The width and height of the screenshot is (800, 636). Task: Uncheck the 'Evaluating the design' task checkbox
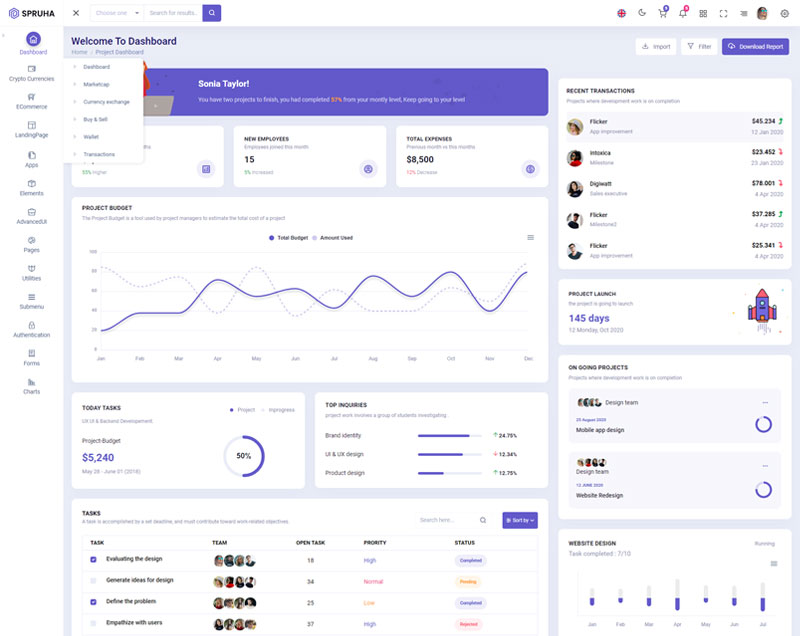[94, 560]
